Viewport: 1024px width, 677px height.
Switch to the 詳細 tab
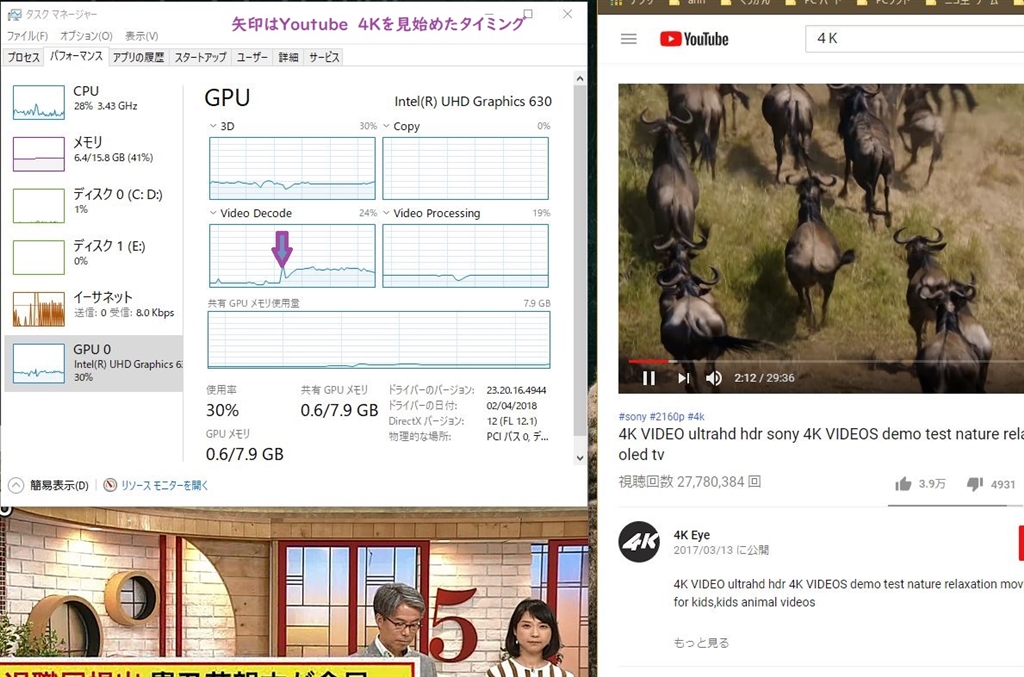coord(289,57)
